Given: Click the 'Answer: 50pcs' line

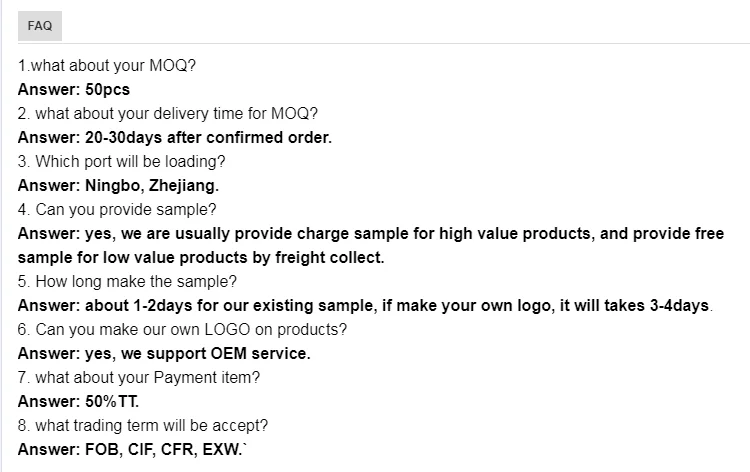Looking at the screenshot, I should (x=74, y=90).
